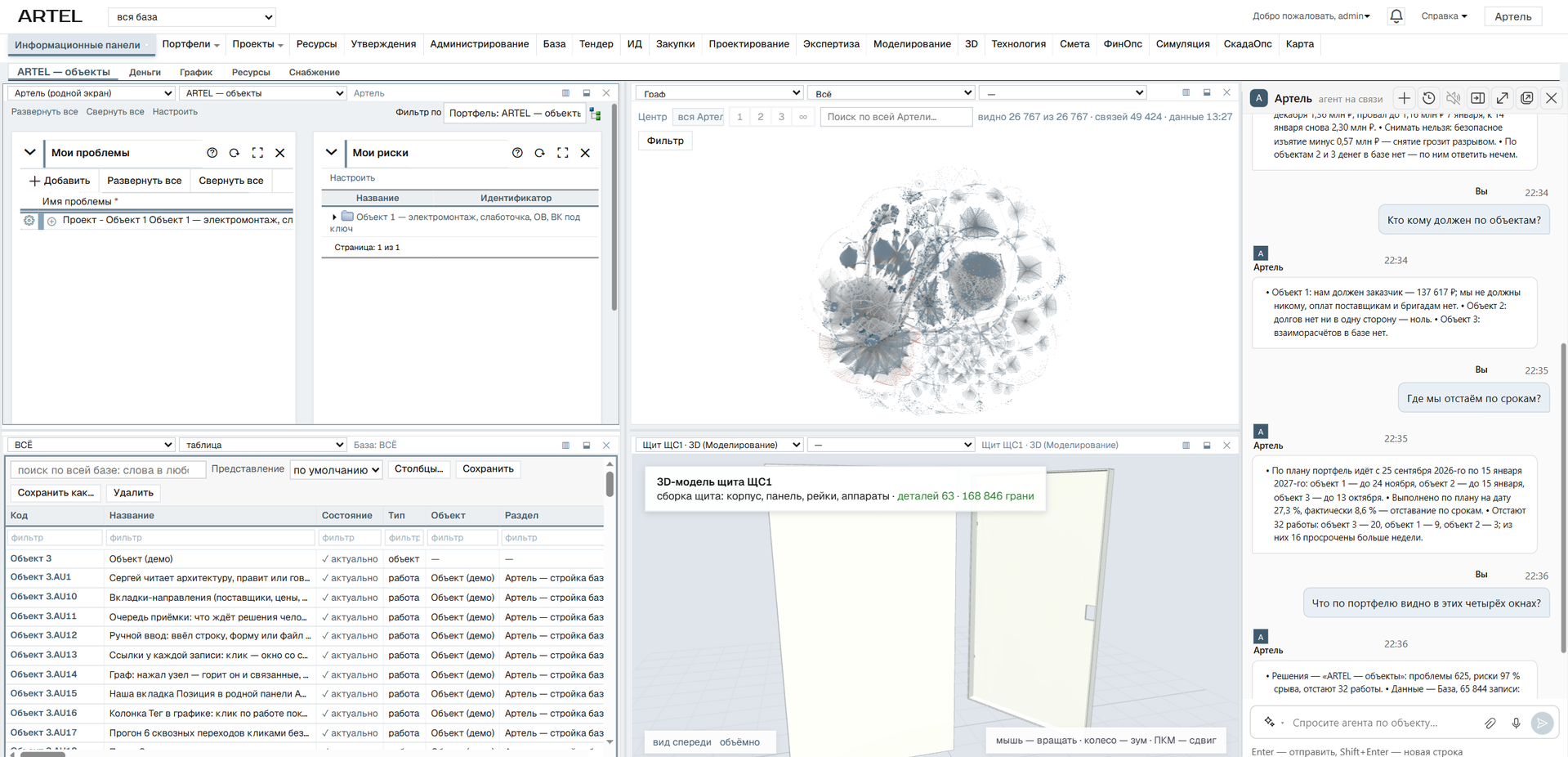Click the notification bell icon

tap(1396, 16)
